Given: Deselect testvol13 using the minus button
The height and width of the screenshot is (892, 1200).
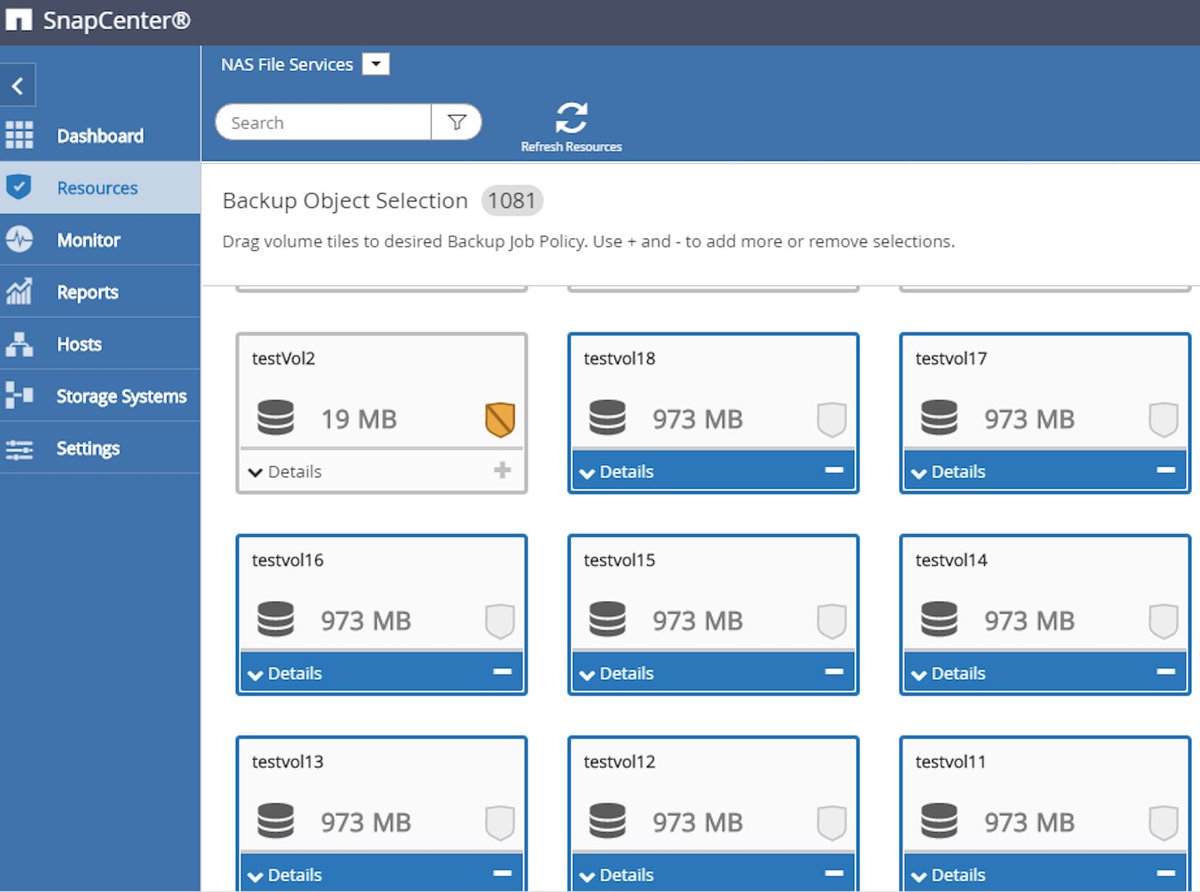Looking at the screenshot, I should click(502, 873).
